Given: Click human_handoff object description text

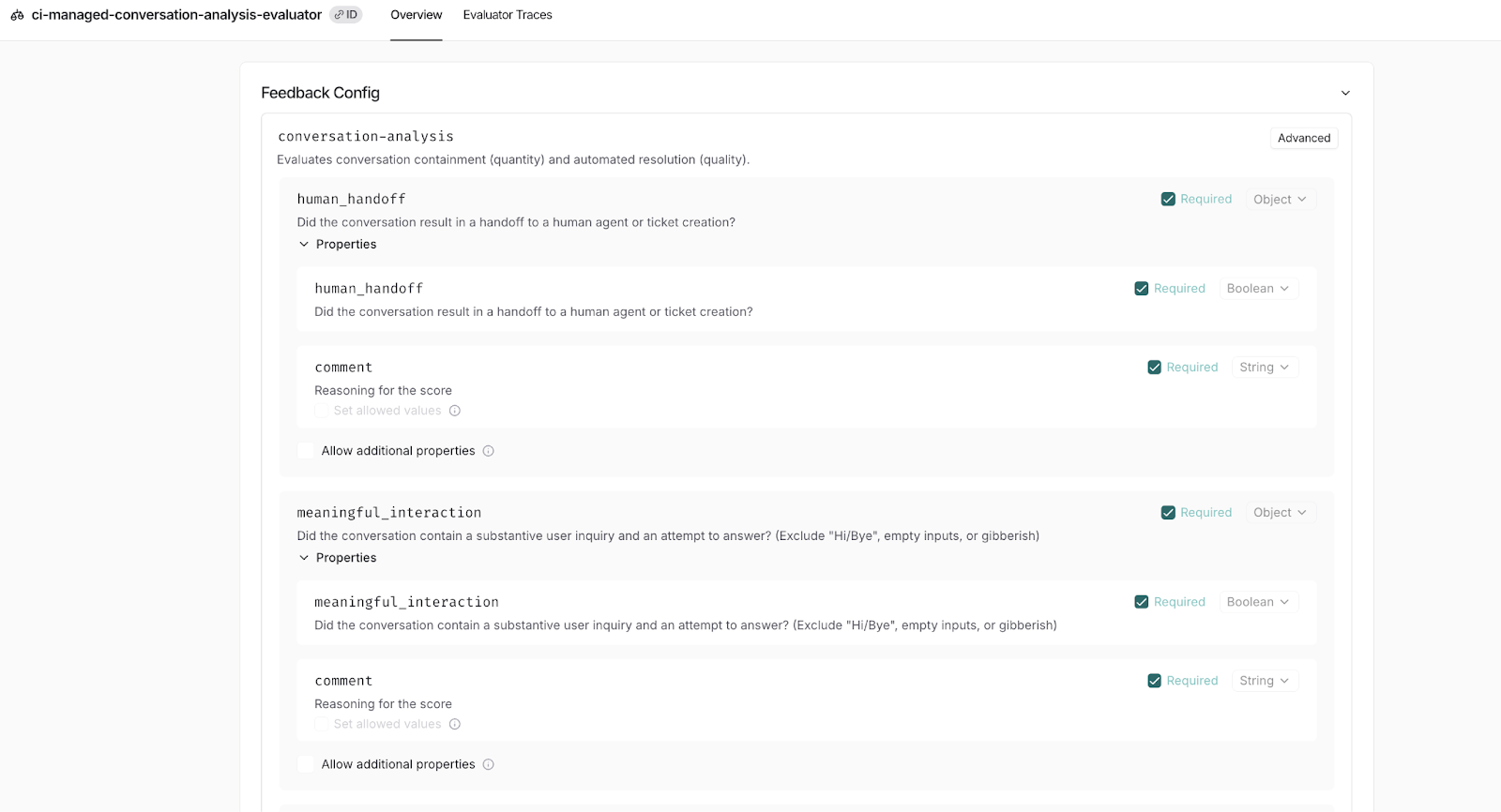Looking at the screenshot, I should (516, 222).
